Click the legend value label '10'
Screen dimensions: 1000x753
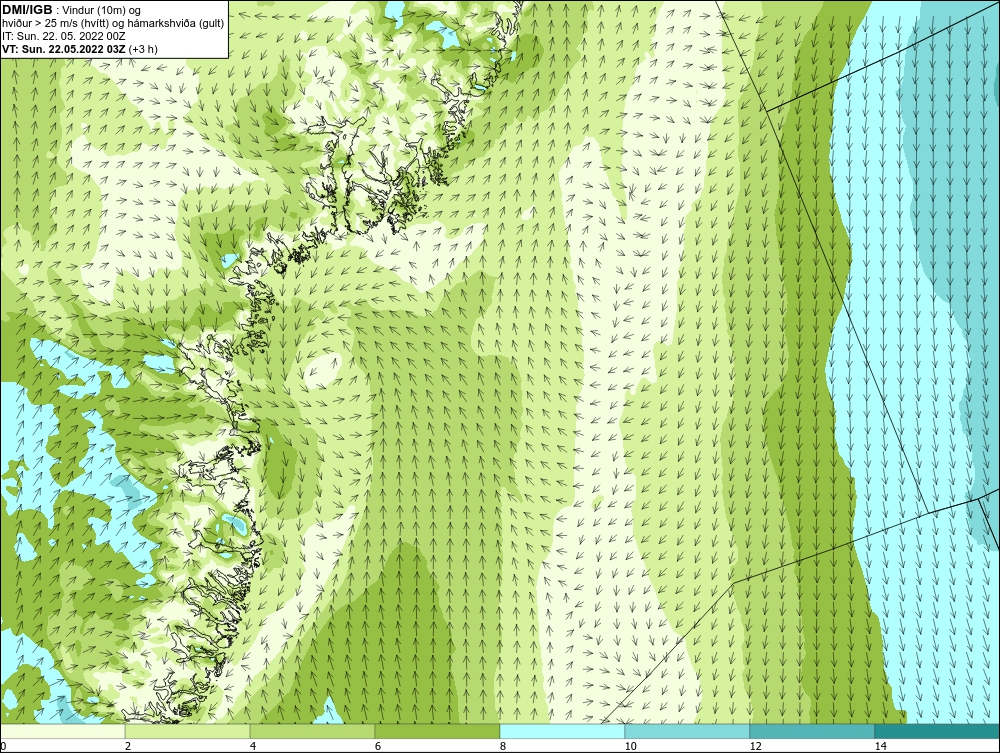click(x=631, y=747)
